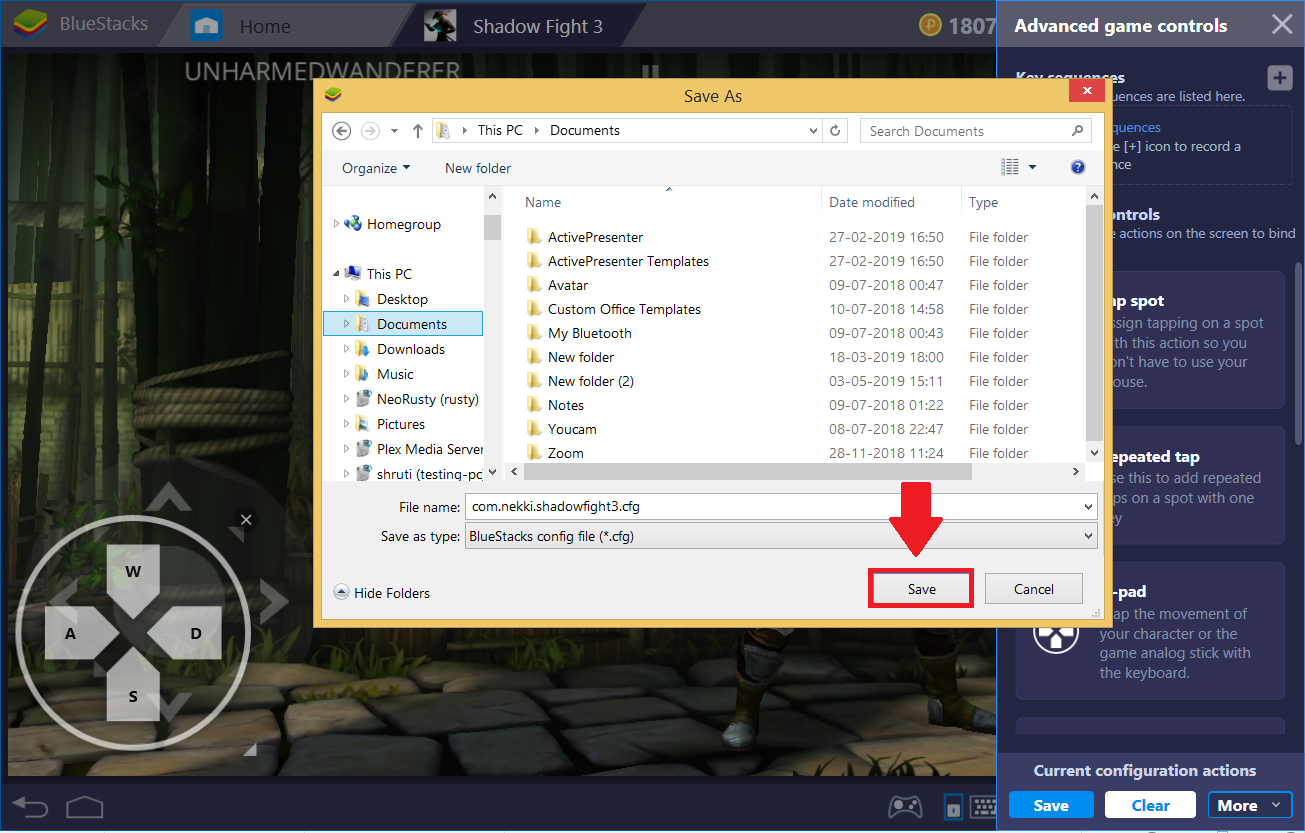Click the W key on the D-pad overlay
Image resolution: width=1305 pixels, height=833 pixels.
pos(133,572)
